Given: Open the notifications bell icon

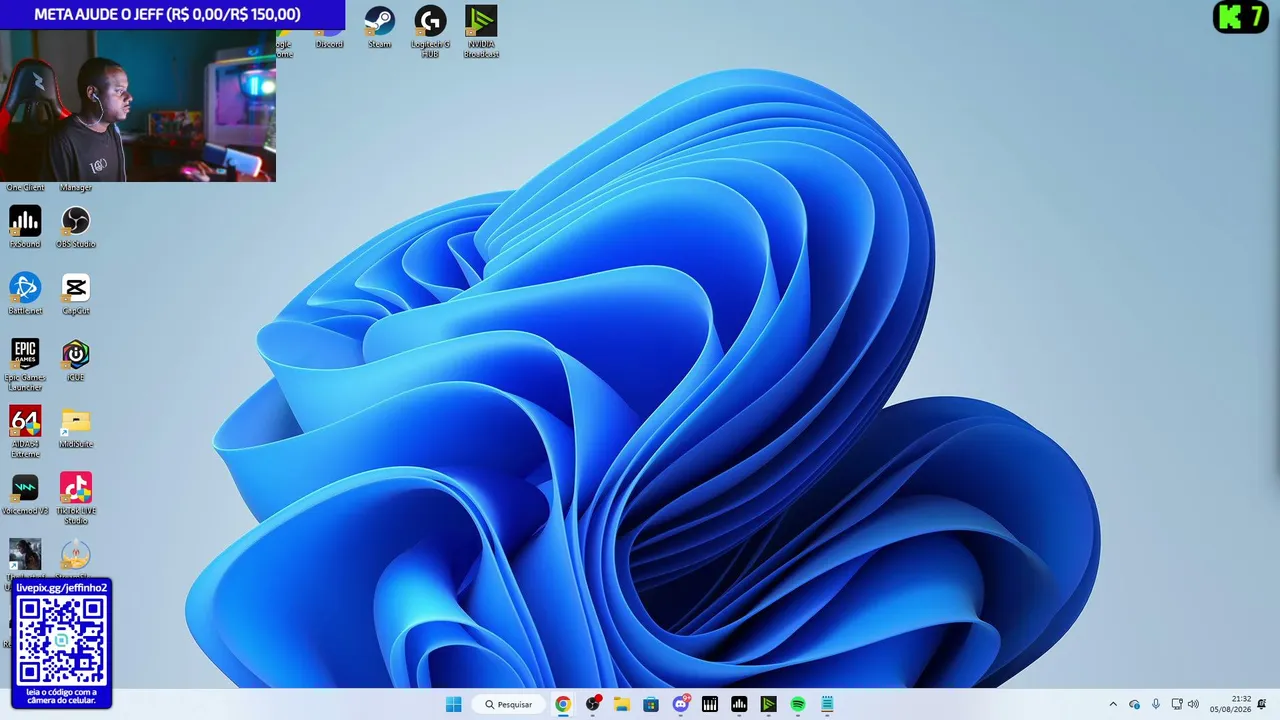Looking at the screenshot, I should 1262,704.
